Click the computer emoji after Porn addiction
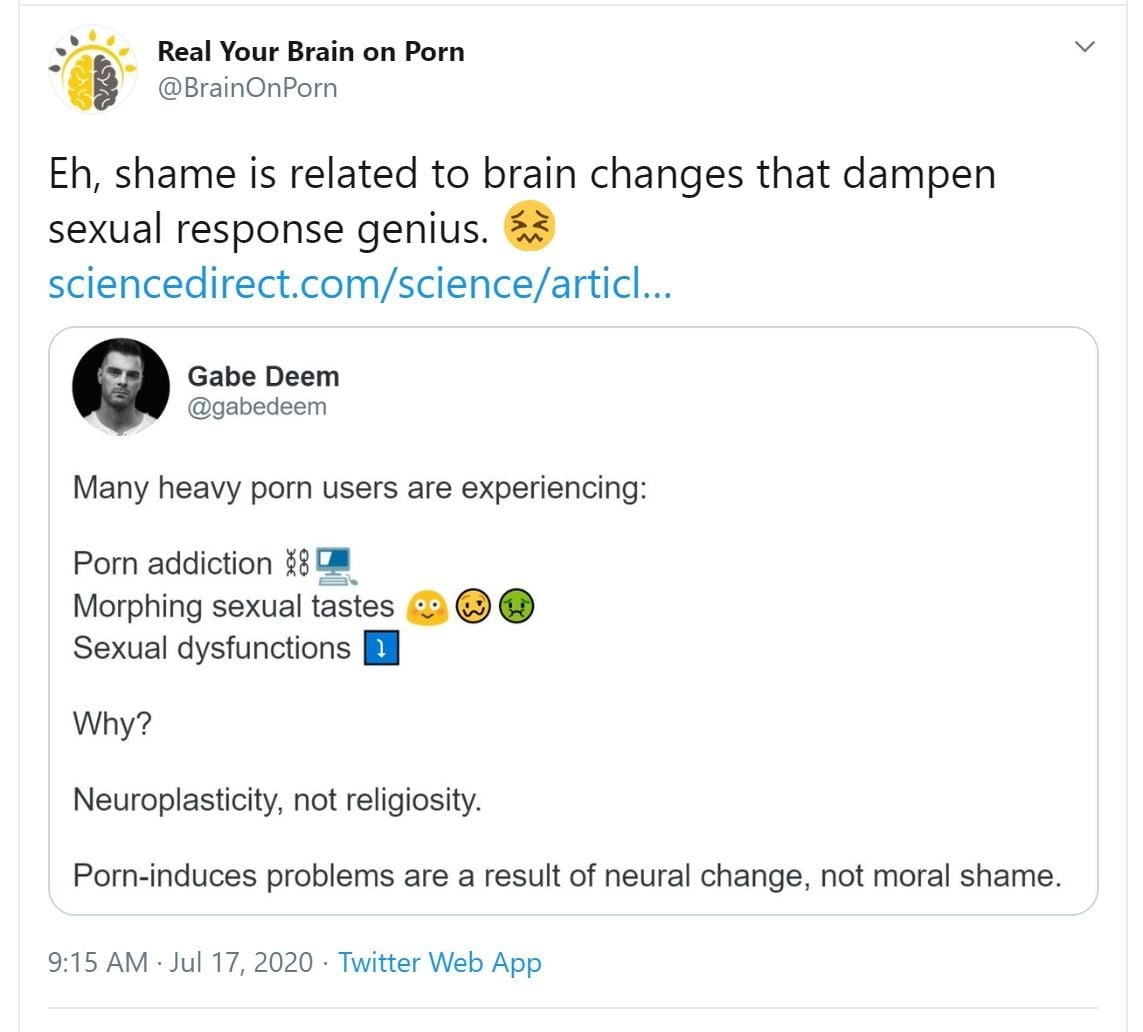Viewport: 1143px width, 1032px height. click(x=336, y=565)
